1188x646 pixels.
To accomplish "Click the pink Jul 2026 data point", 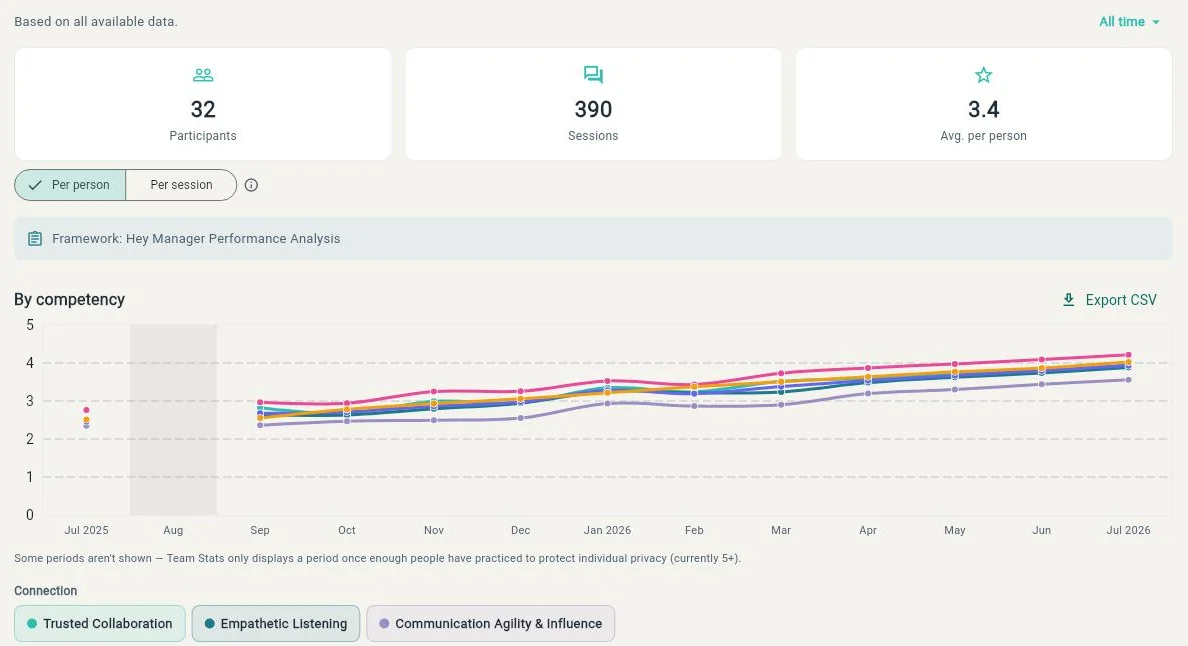I will [1128, 354].
